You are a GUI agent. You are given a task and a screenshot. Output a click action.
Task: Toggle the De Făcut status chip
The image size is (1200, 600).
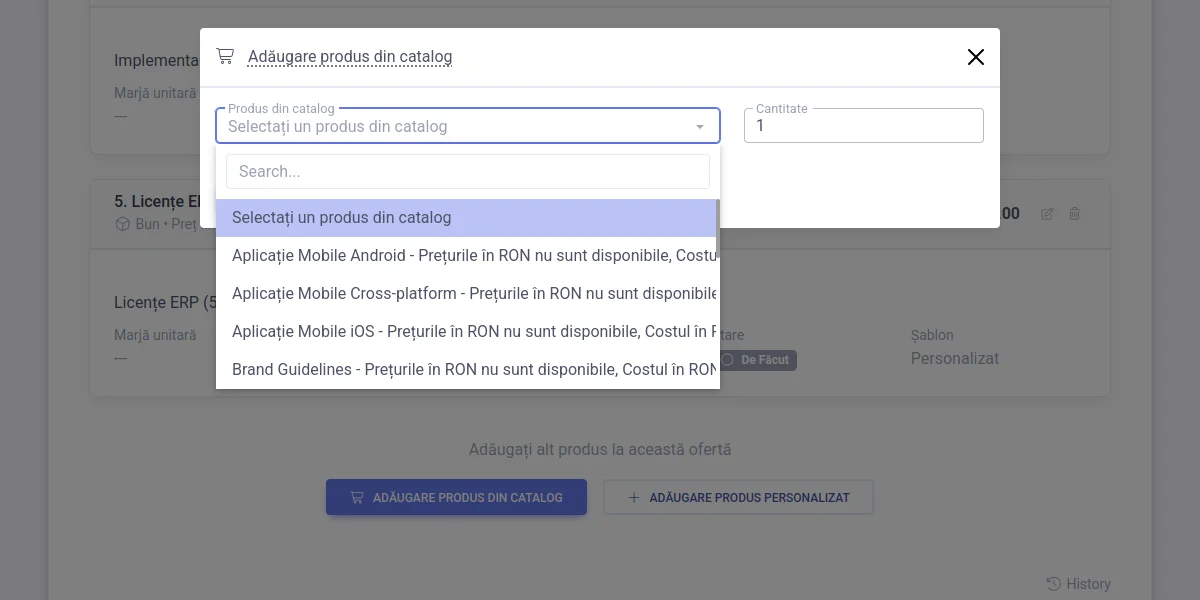[x=758, y=360]
